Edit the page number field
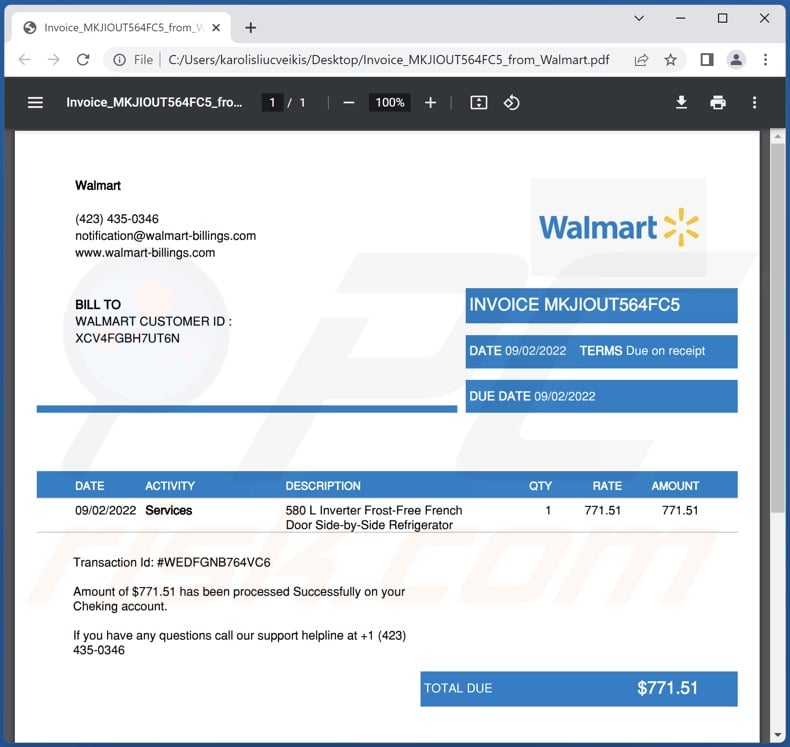The width and height of the screenshot is (790, 747). (x=273, y=103)
